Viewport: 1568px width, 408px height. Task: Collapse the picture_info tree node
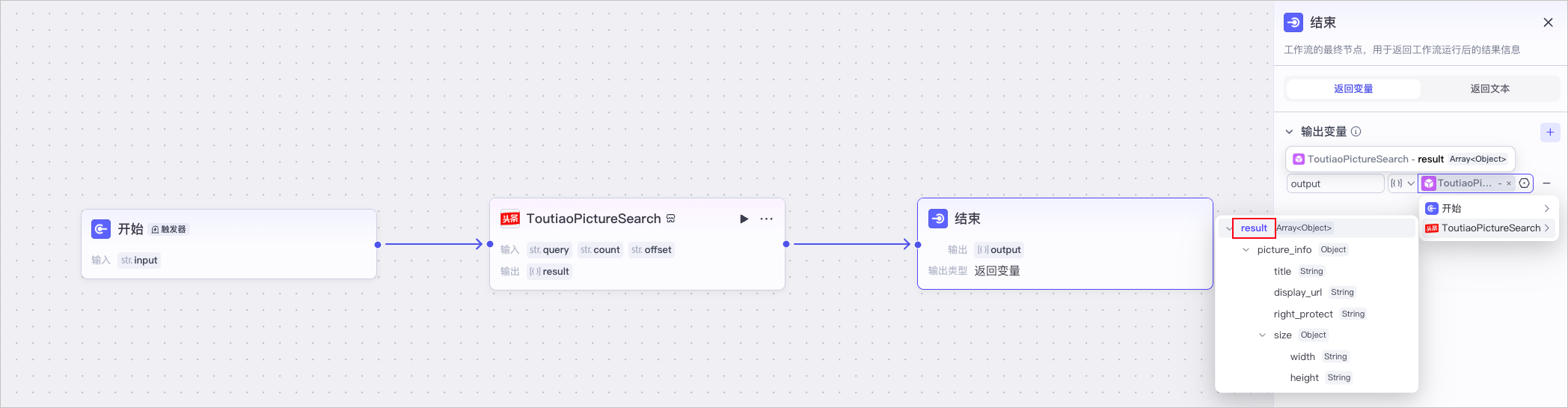[1246, 250]
